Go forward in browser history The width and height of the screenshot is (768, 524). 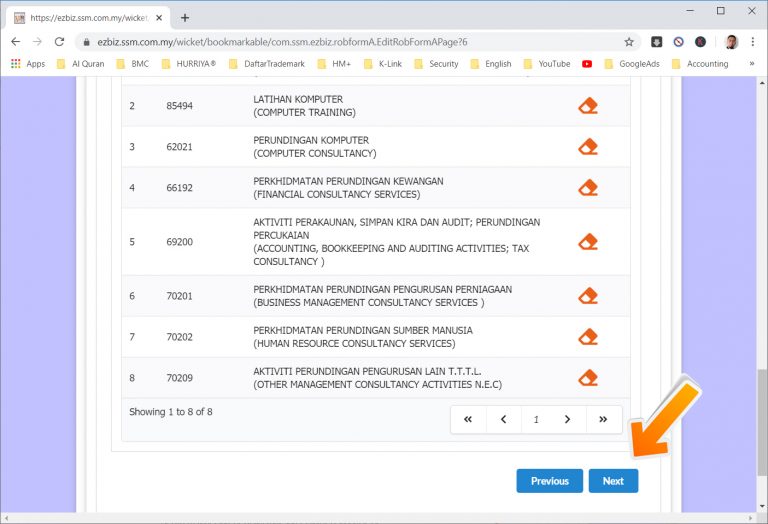coord(38,42)
